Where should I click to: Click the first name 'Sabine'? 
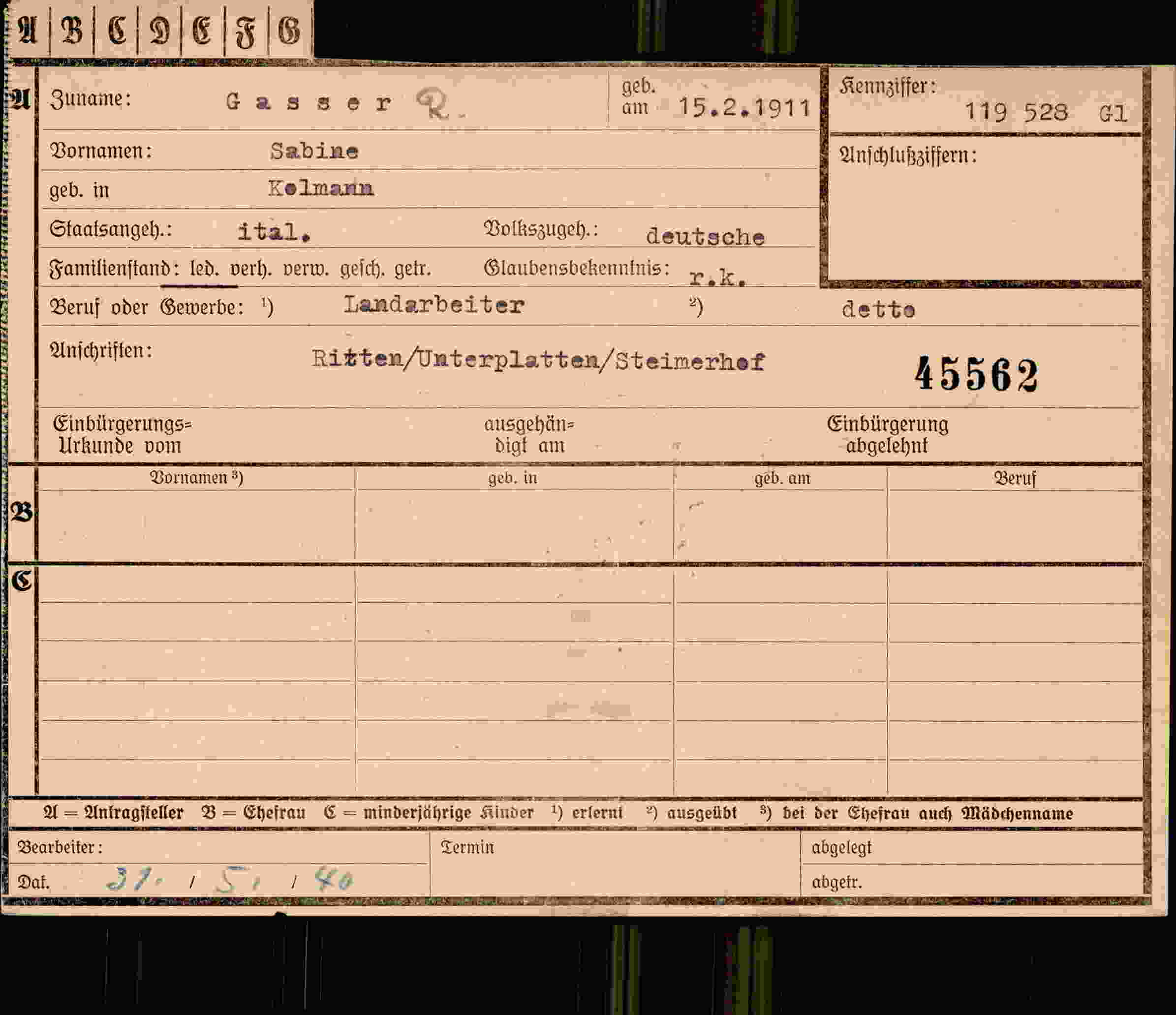tap(314, 151)
